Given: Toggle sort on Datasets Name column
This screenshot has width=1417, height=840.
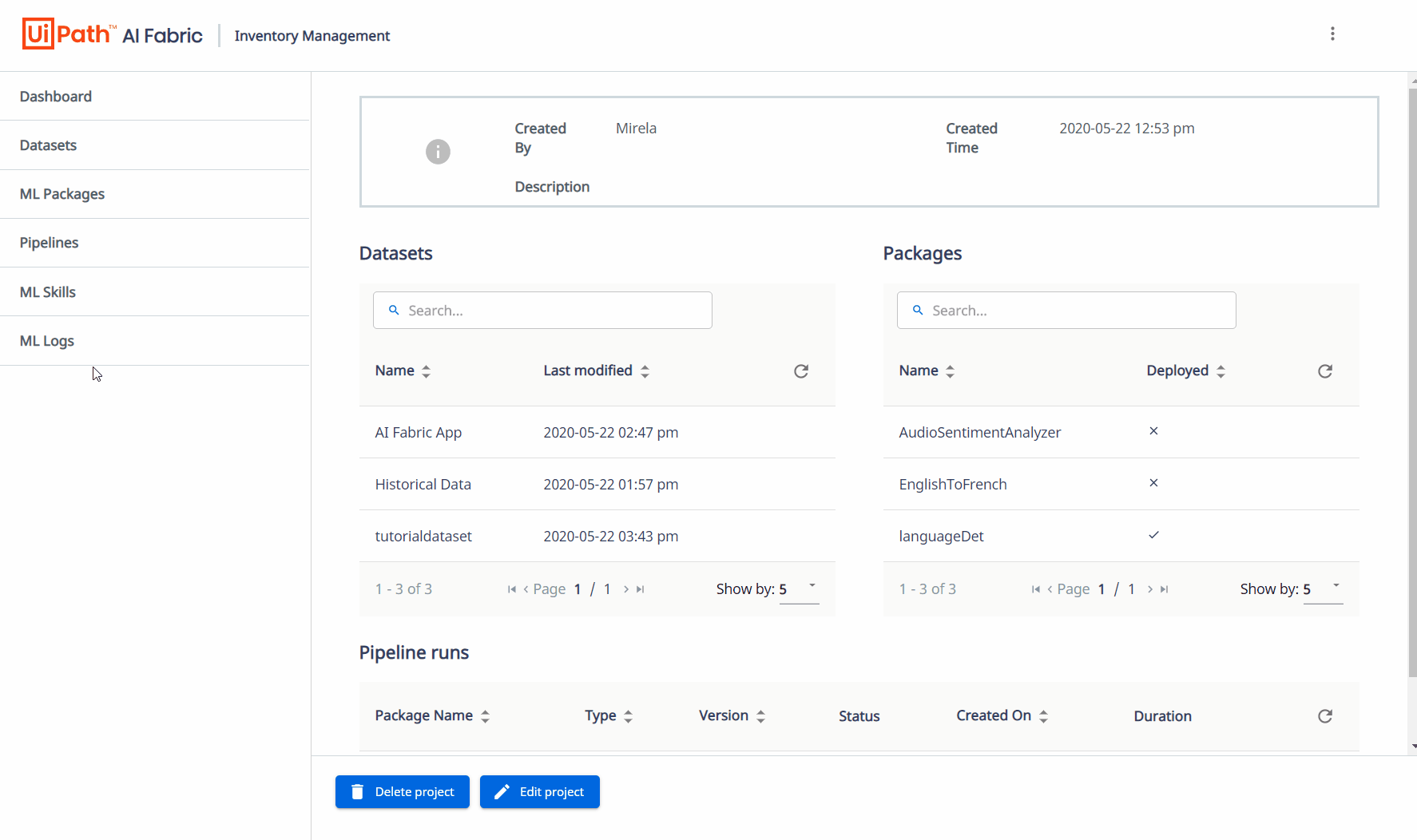Looking at the screenshot, I should [x=426, y=370].
